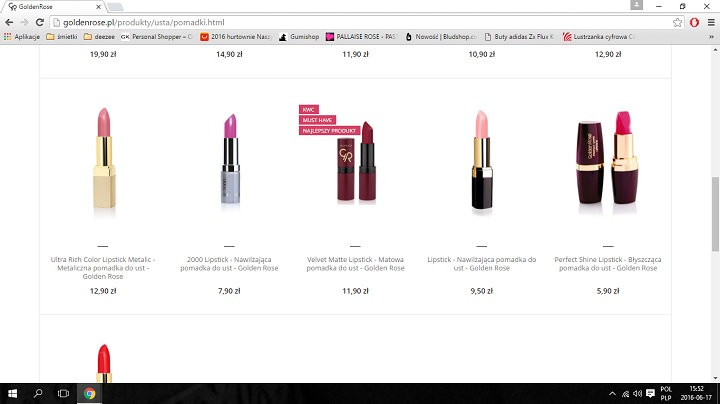
Task: Open Task View on the taskbar
Action: [63, 393]
